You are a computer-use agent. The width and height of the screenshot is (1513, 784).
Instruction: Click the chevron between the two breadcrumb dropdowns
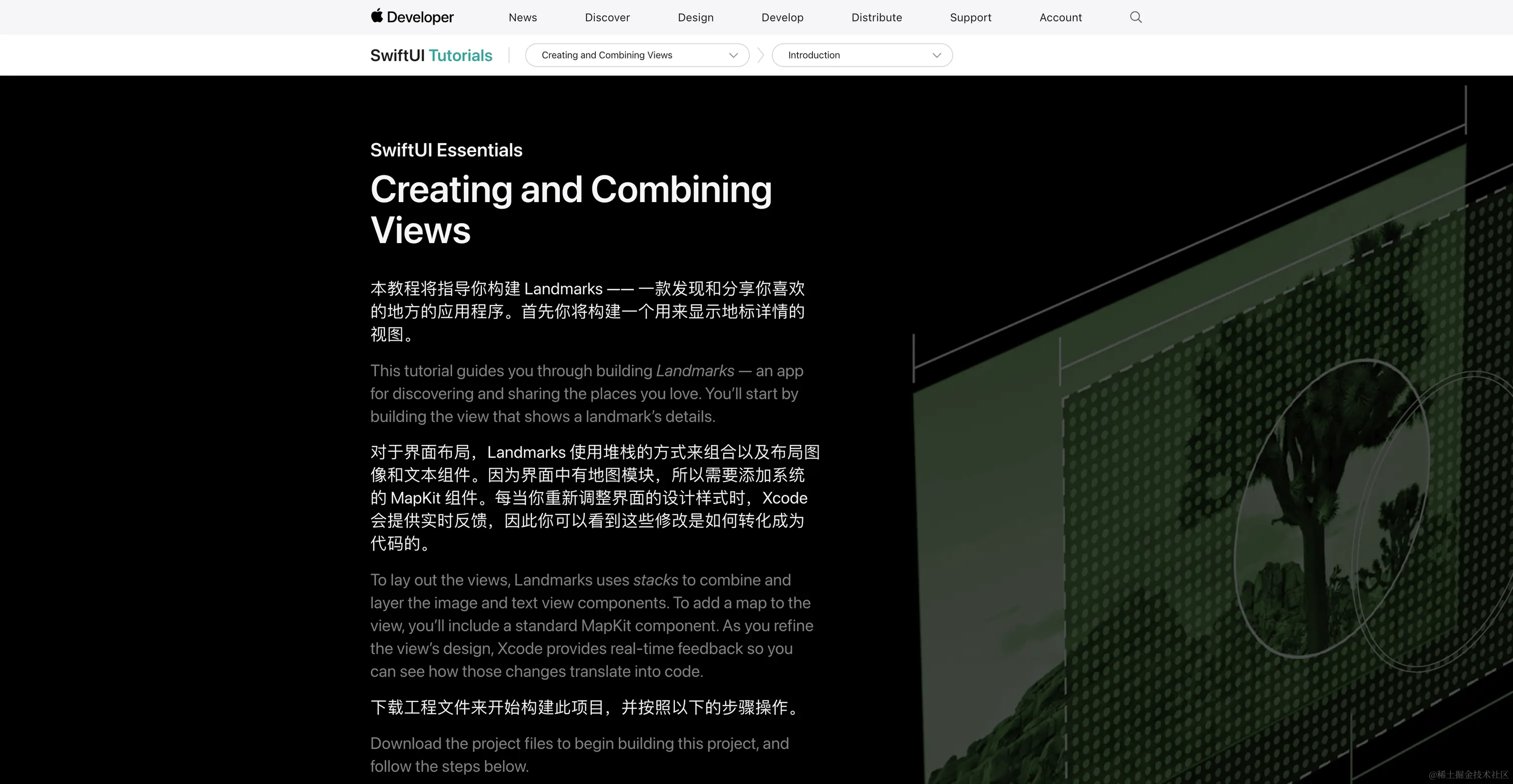click(x=760, y=55)
